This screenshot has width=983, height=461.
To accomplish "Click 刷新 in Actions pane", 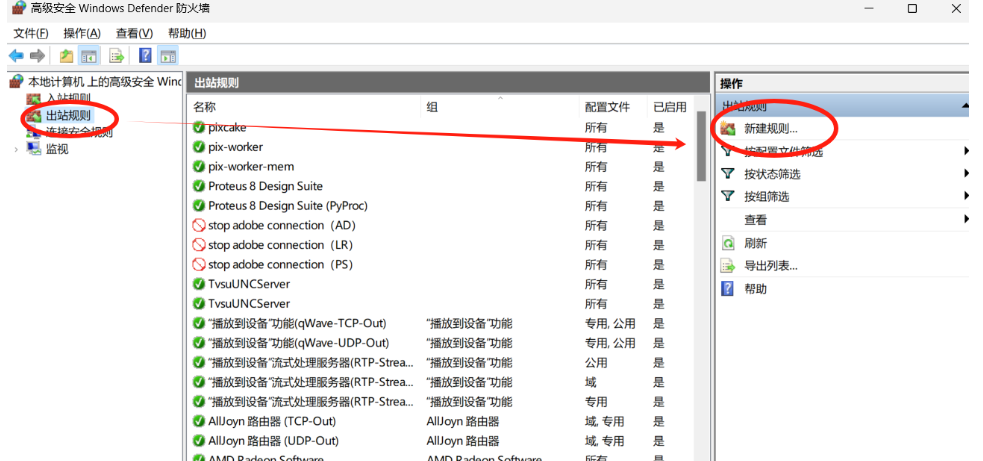I will tap(755, 243).
